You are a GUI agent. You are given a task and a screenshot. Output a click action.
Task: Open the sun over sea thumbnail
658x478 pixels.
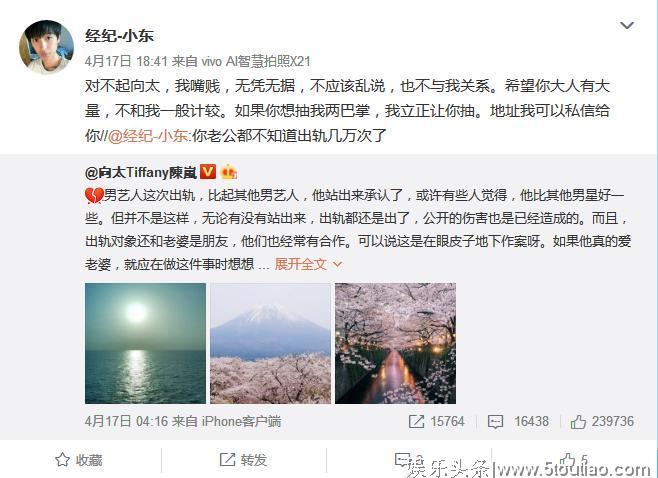click(x=145, y=343)
